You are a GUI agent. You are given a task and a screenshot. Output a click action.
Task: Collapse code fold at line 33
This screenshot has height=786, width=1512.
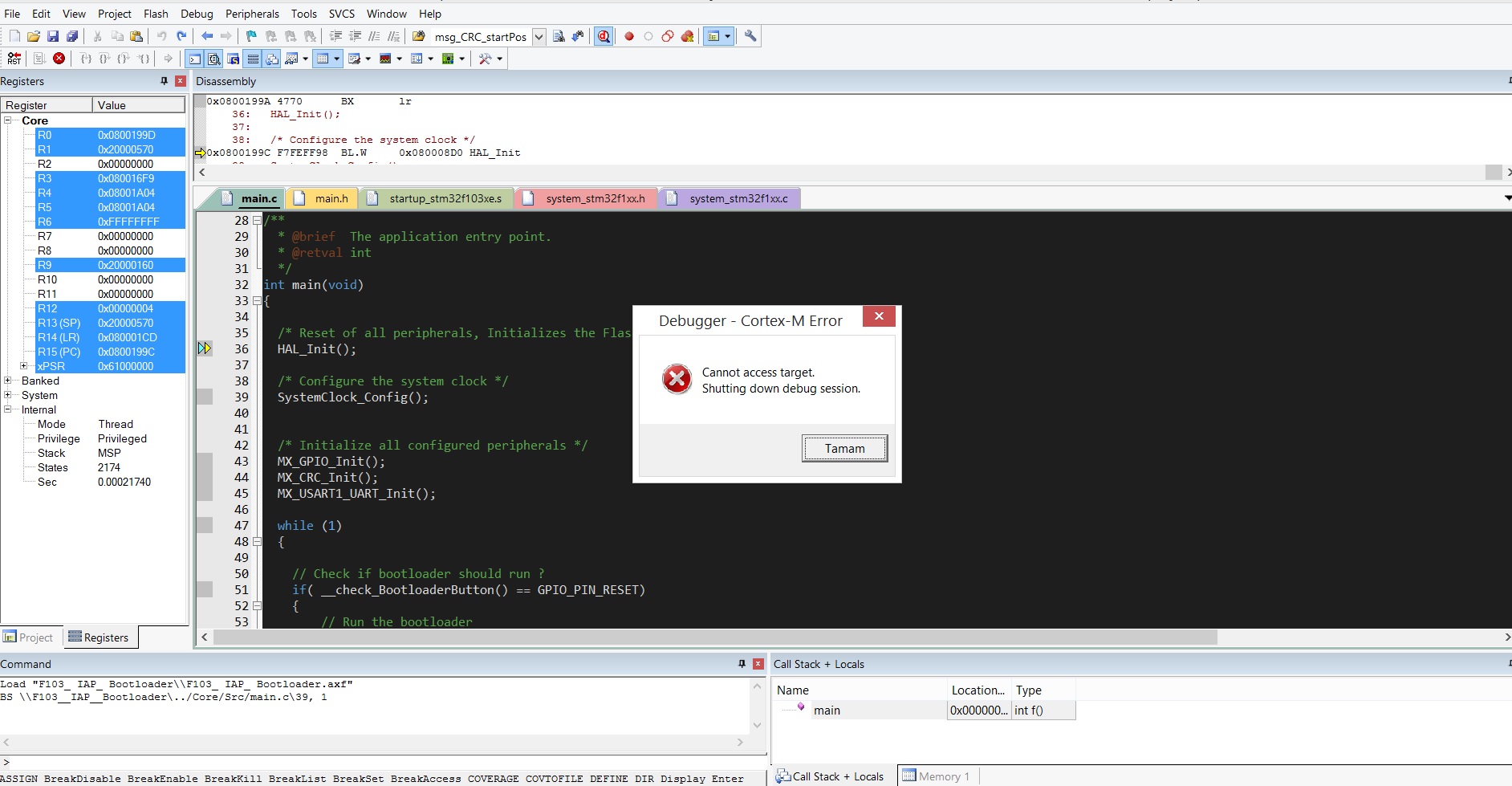click(257, 301)
